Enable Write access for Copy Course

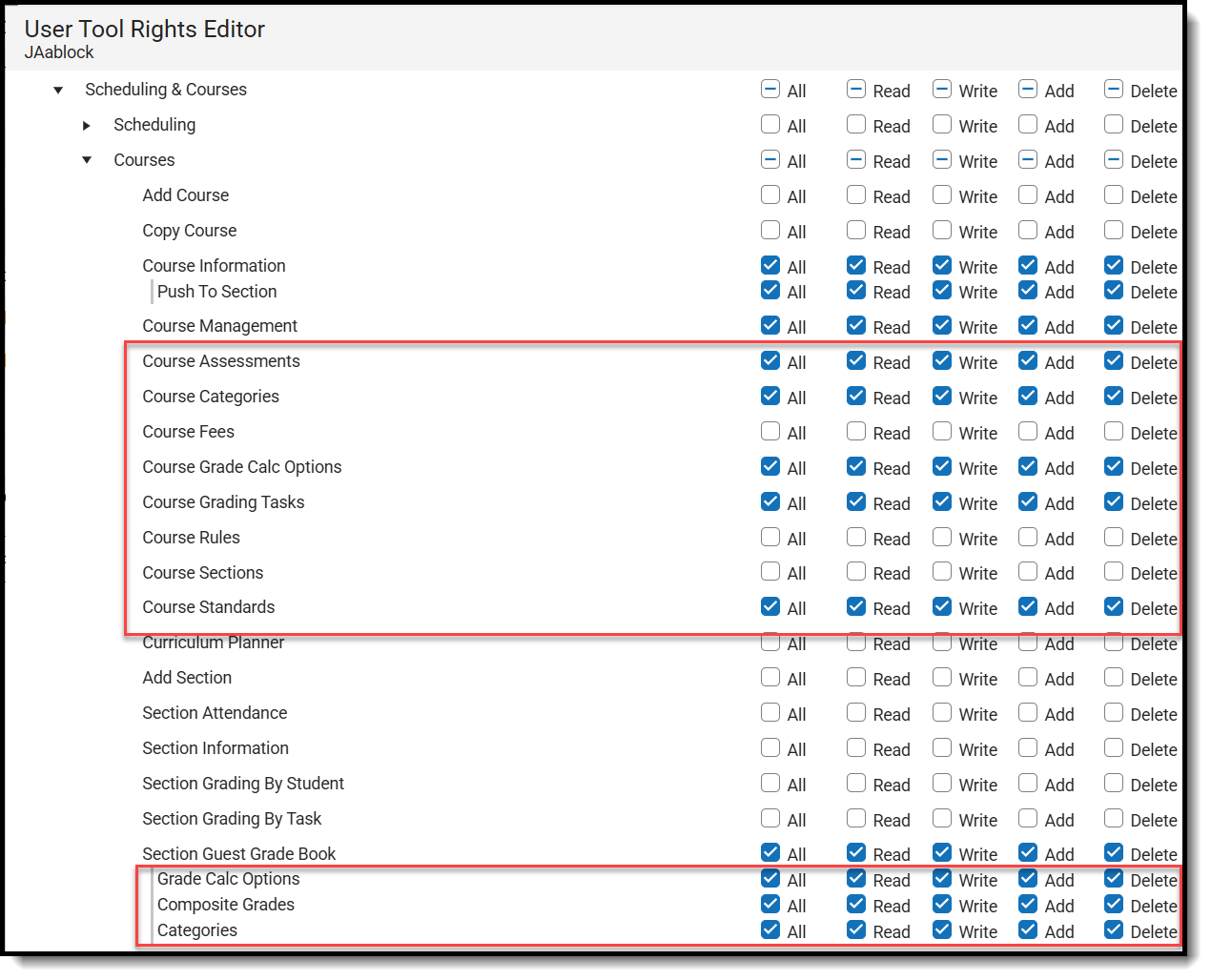point(942,231)
